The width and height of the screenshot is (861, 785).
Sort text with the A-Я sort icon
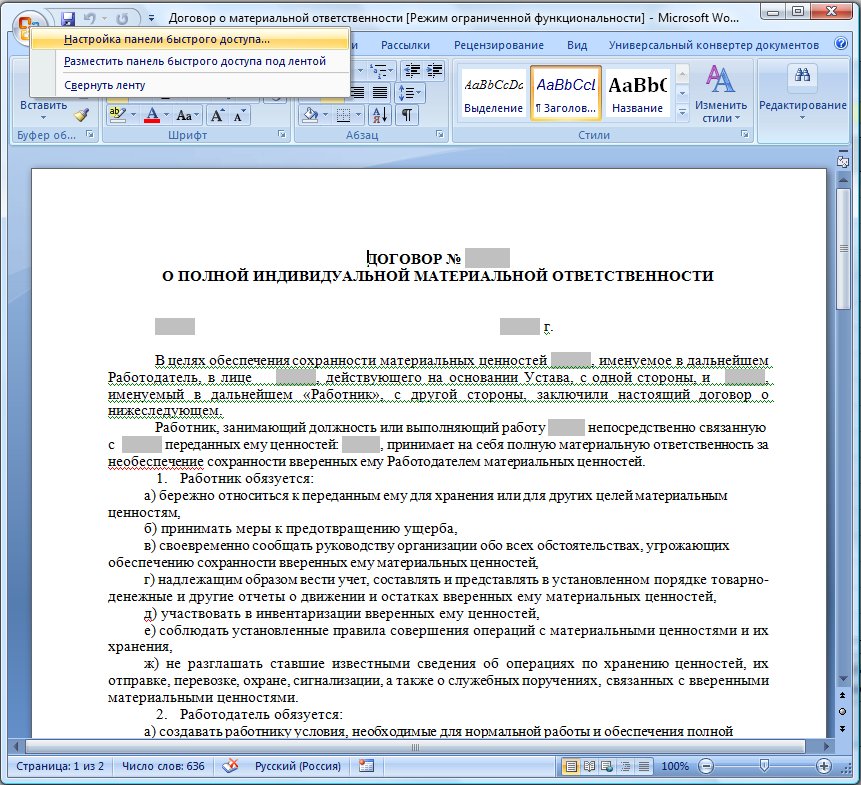click(x=380, y=115)
